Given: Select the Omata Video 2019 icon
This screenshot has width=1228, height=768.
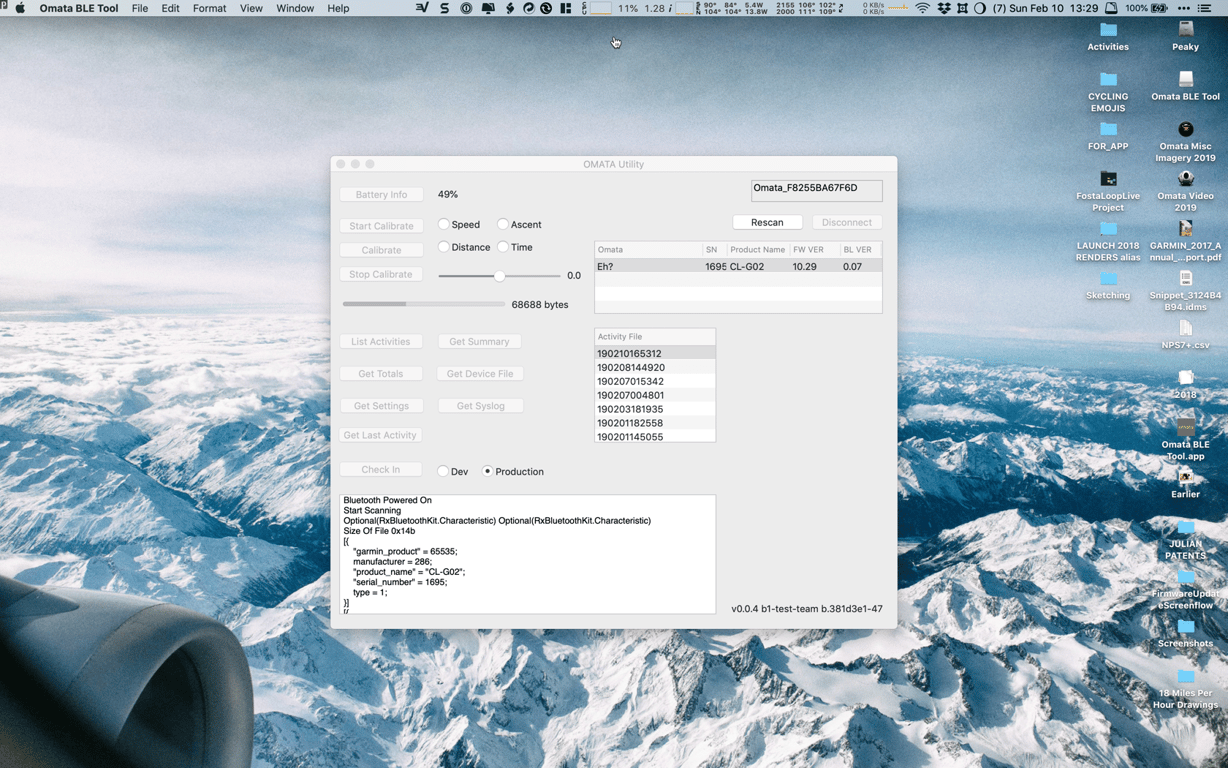Looking at the screenshot, I should click(x=1185, y=179).
